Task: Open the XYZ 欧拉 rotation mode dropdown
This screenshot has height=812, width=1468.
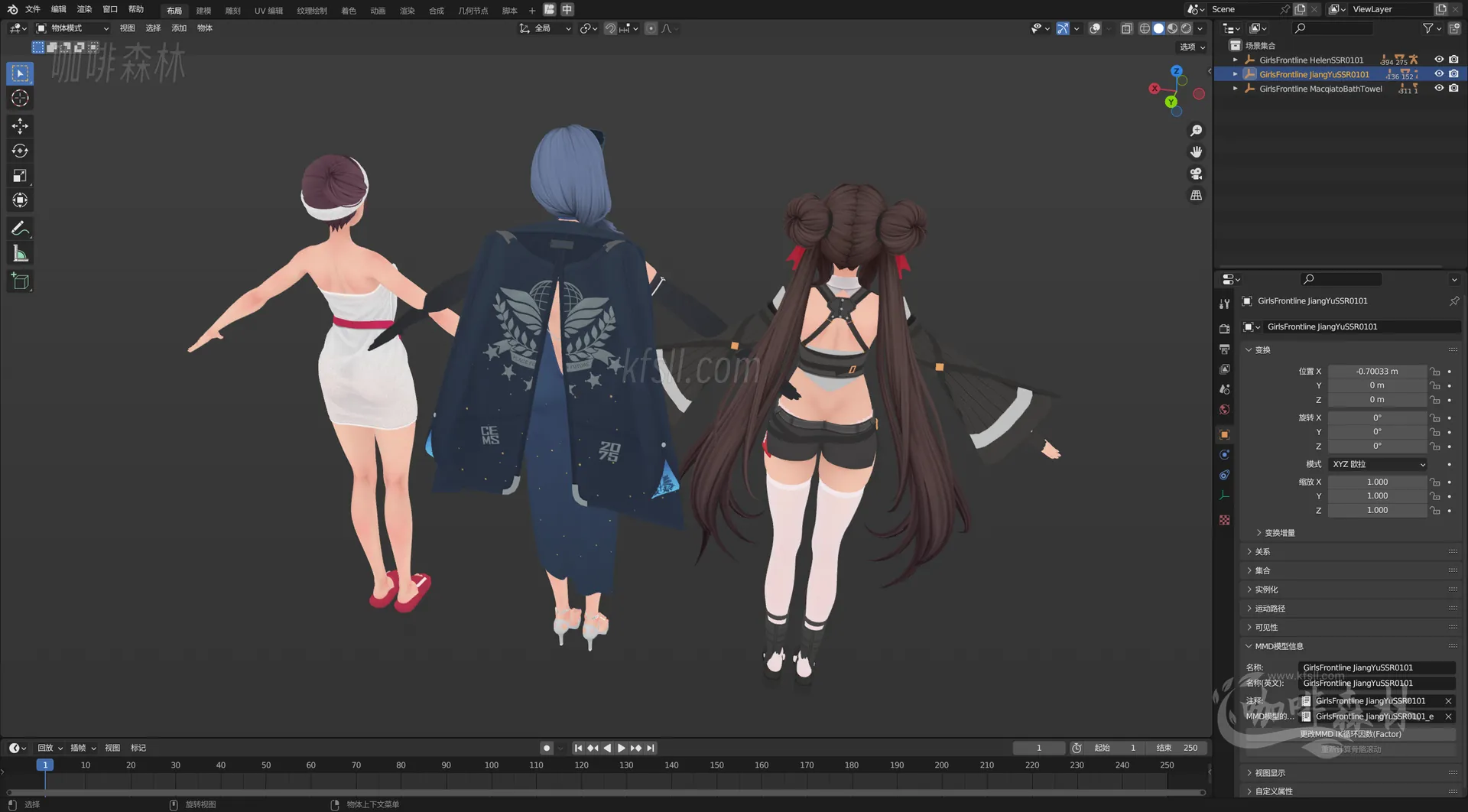Action: pyautogui.click(x=1376, y=464)
